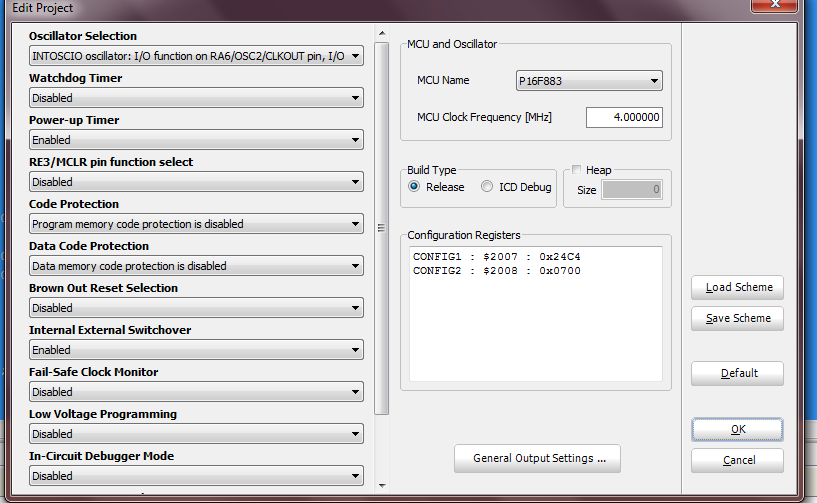Click the settings list scroll-down arrow
Screen dimensions: 817x503
click(382, 485)
